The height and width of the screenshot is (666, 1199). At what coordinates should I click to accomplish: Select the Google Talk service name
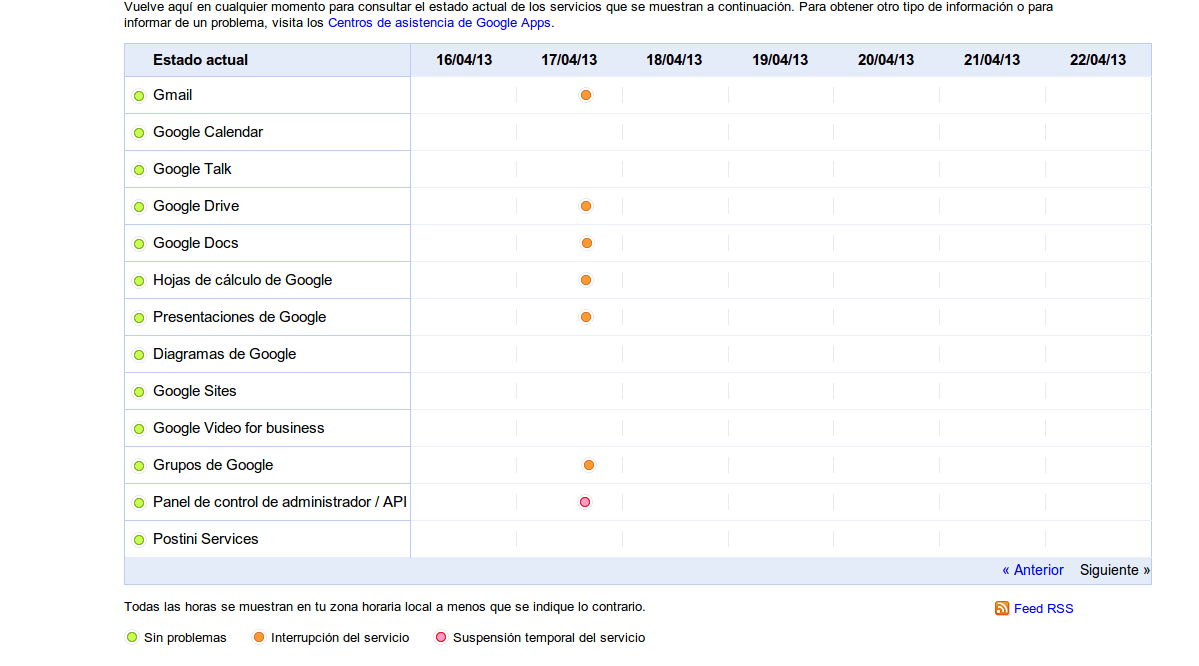[192, 169]
